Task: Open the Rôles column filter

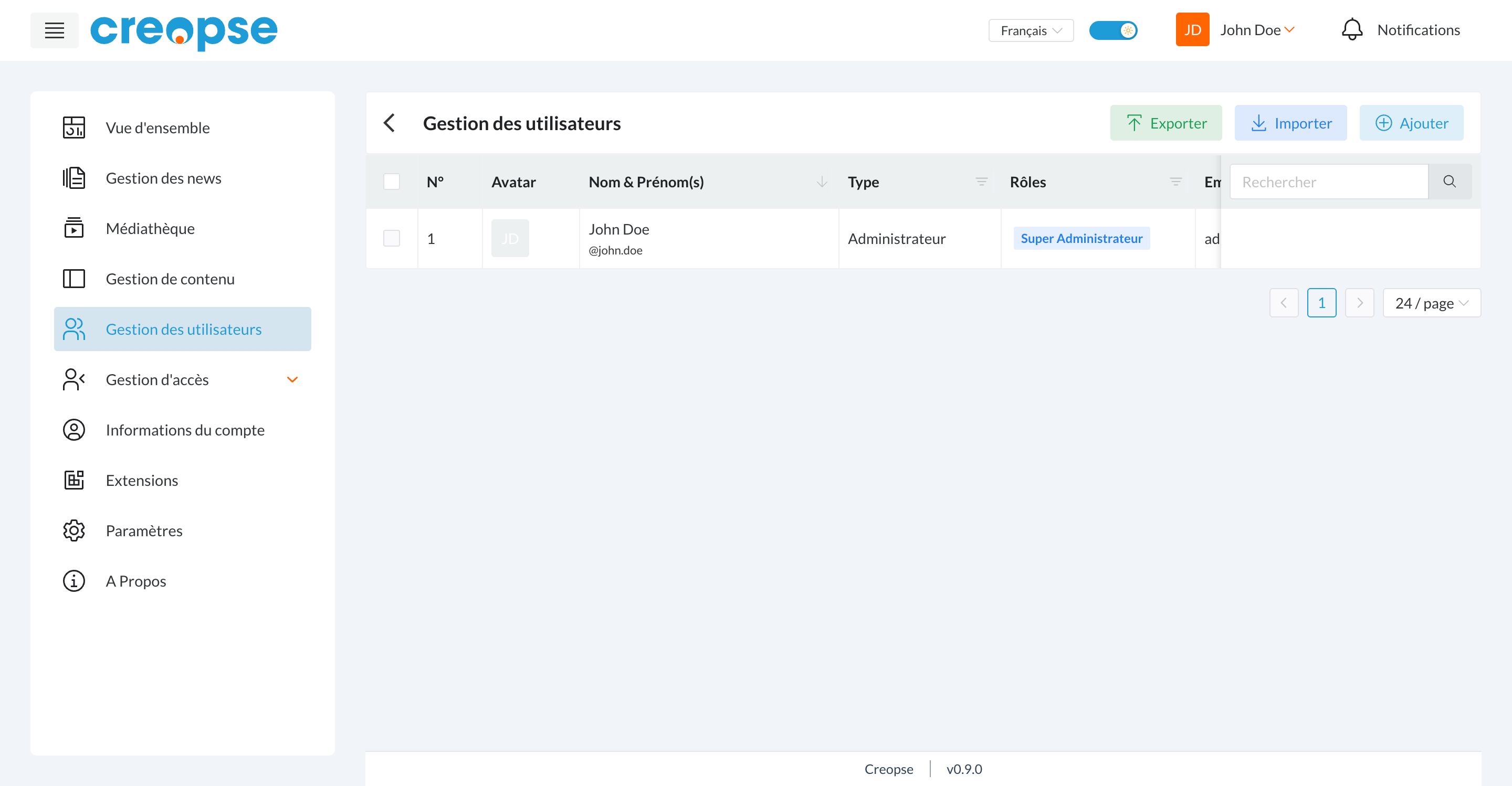Action: [1175, 182]
